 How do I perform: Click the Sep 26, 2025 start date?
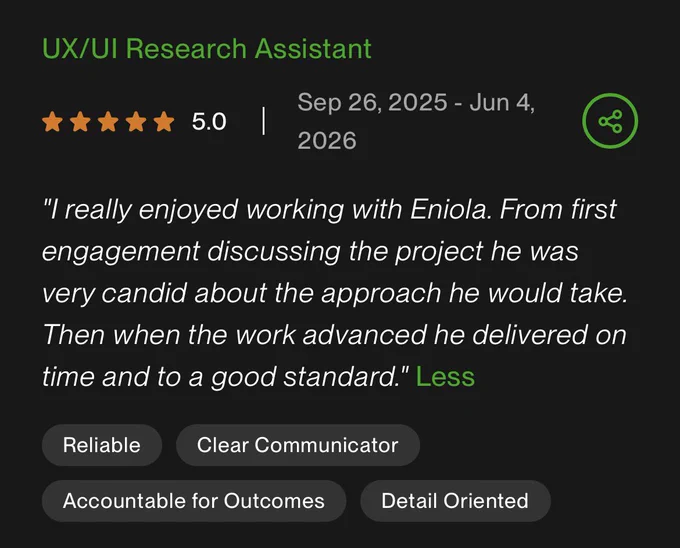click(x=372, y=103)
